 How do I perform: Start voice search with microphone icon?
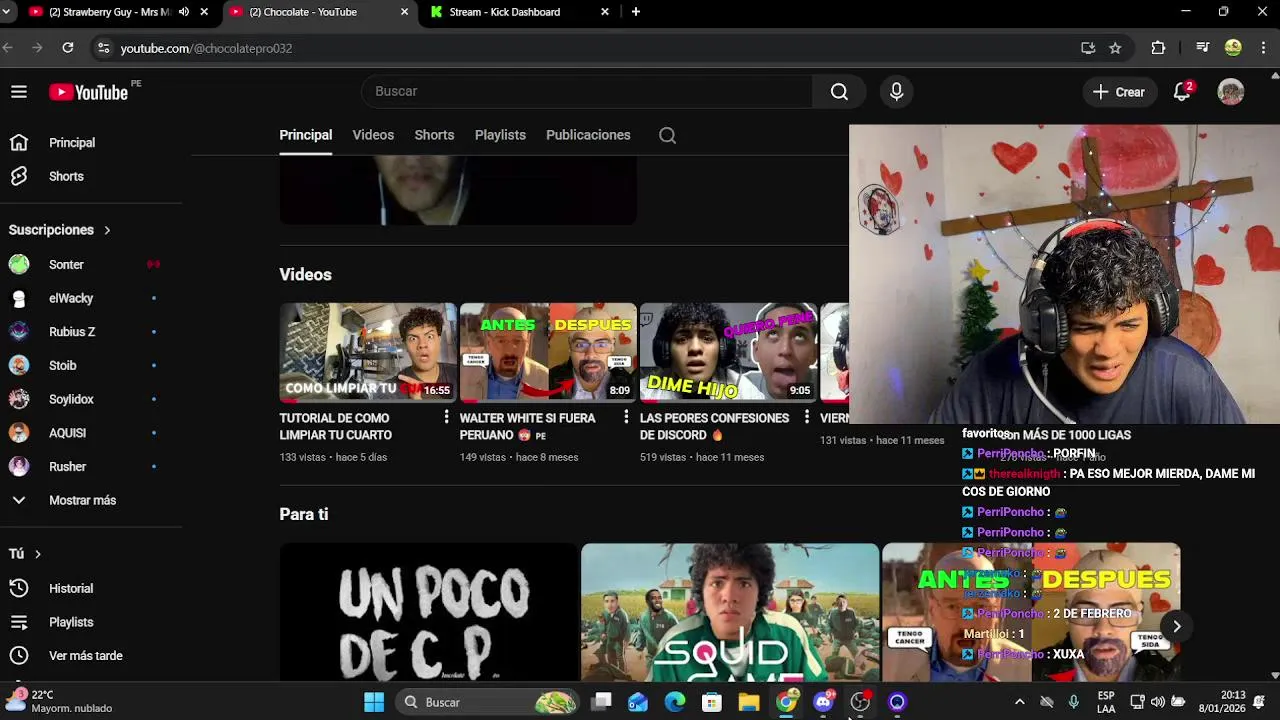tap(896, 91)
